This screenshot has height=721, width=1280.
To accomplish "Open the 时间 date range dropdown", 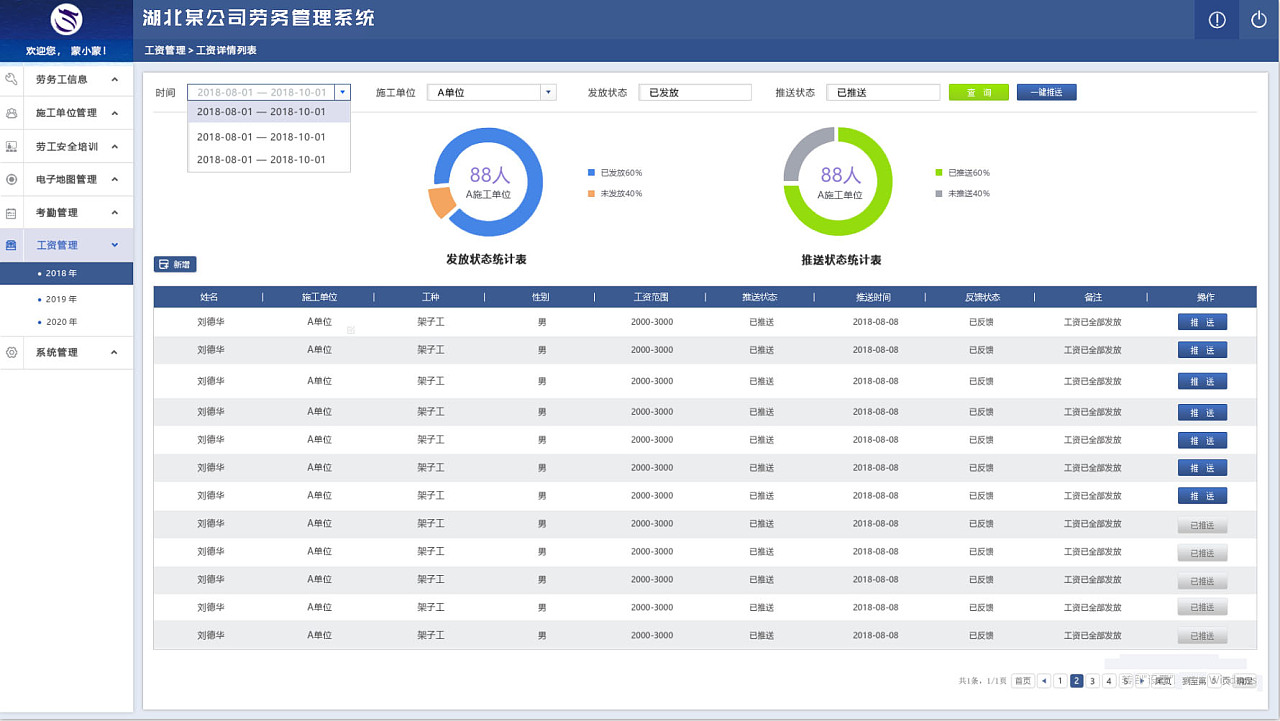I will click(x=343, y=91).
